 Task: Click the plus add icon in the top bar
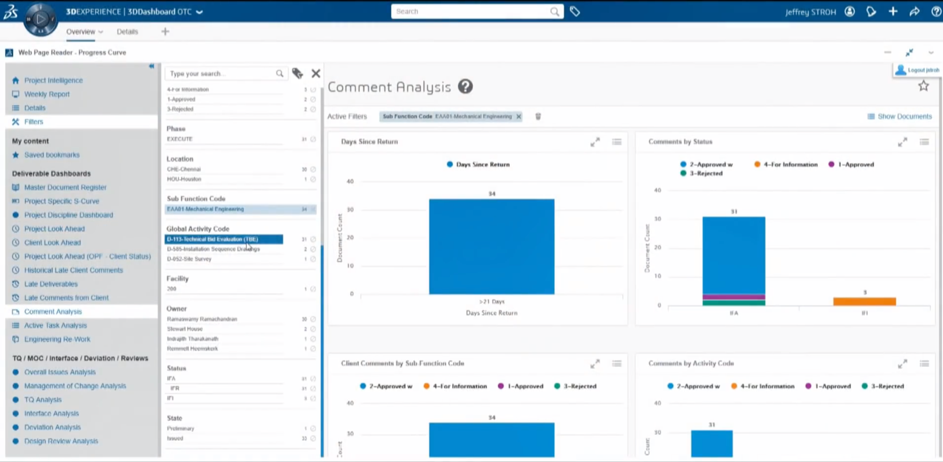click(x=893, y=12)
